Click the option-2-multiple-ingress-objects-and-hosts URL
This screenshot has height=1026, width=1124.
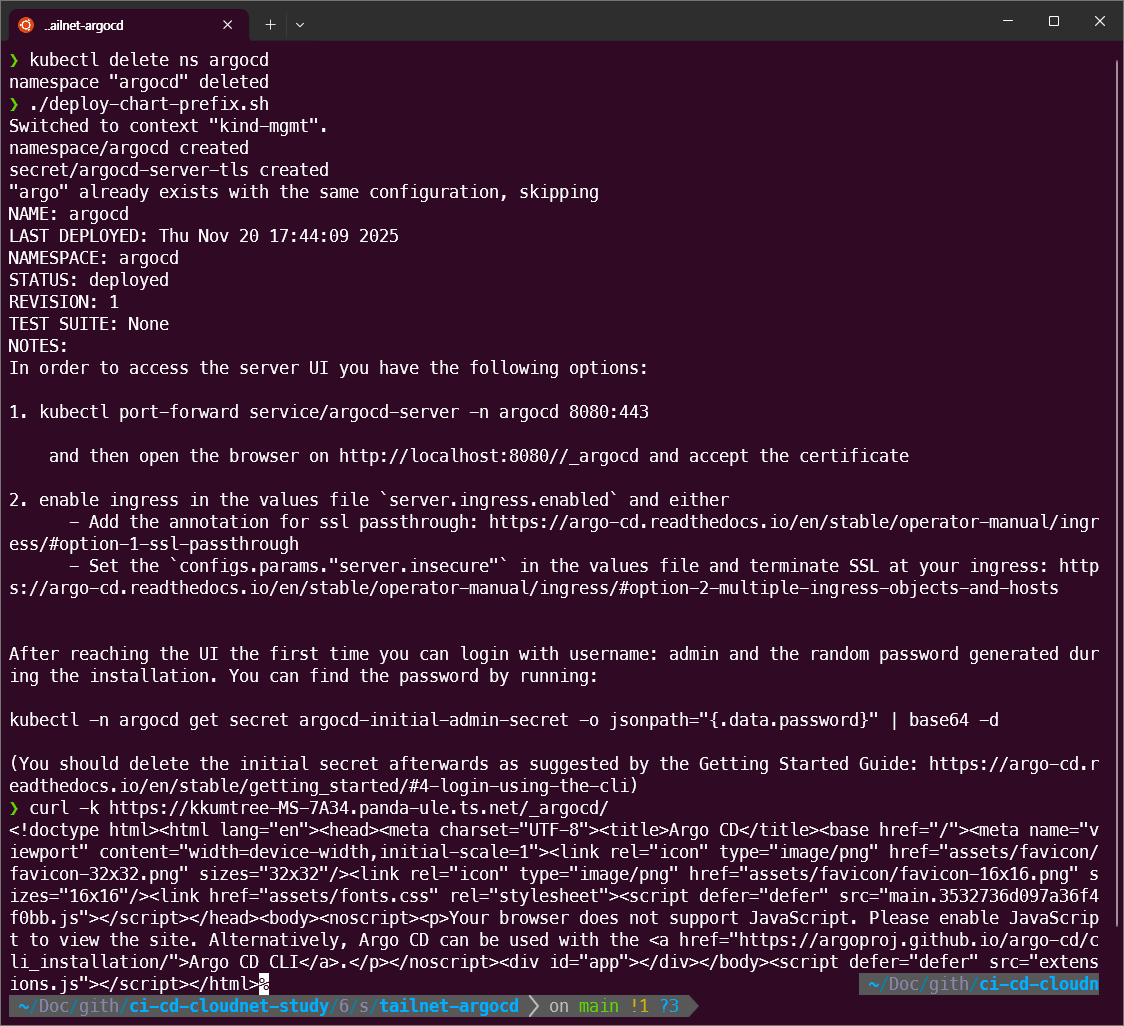[x=553, y=577]
